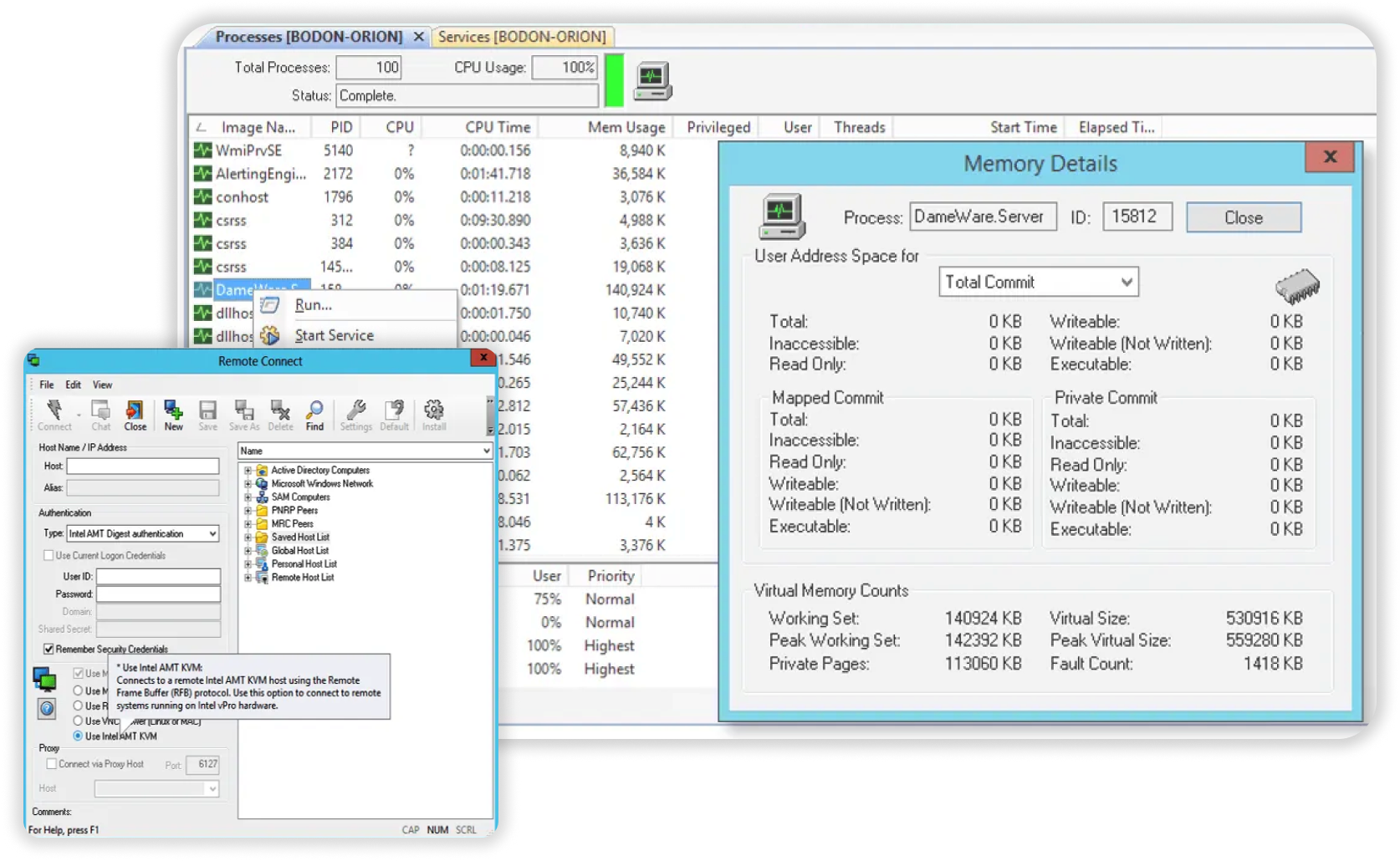Click the Delete host toolbar icon
Viewport: 1400px width, 861px height.
(x=280, y=410)
